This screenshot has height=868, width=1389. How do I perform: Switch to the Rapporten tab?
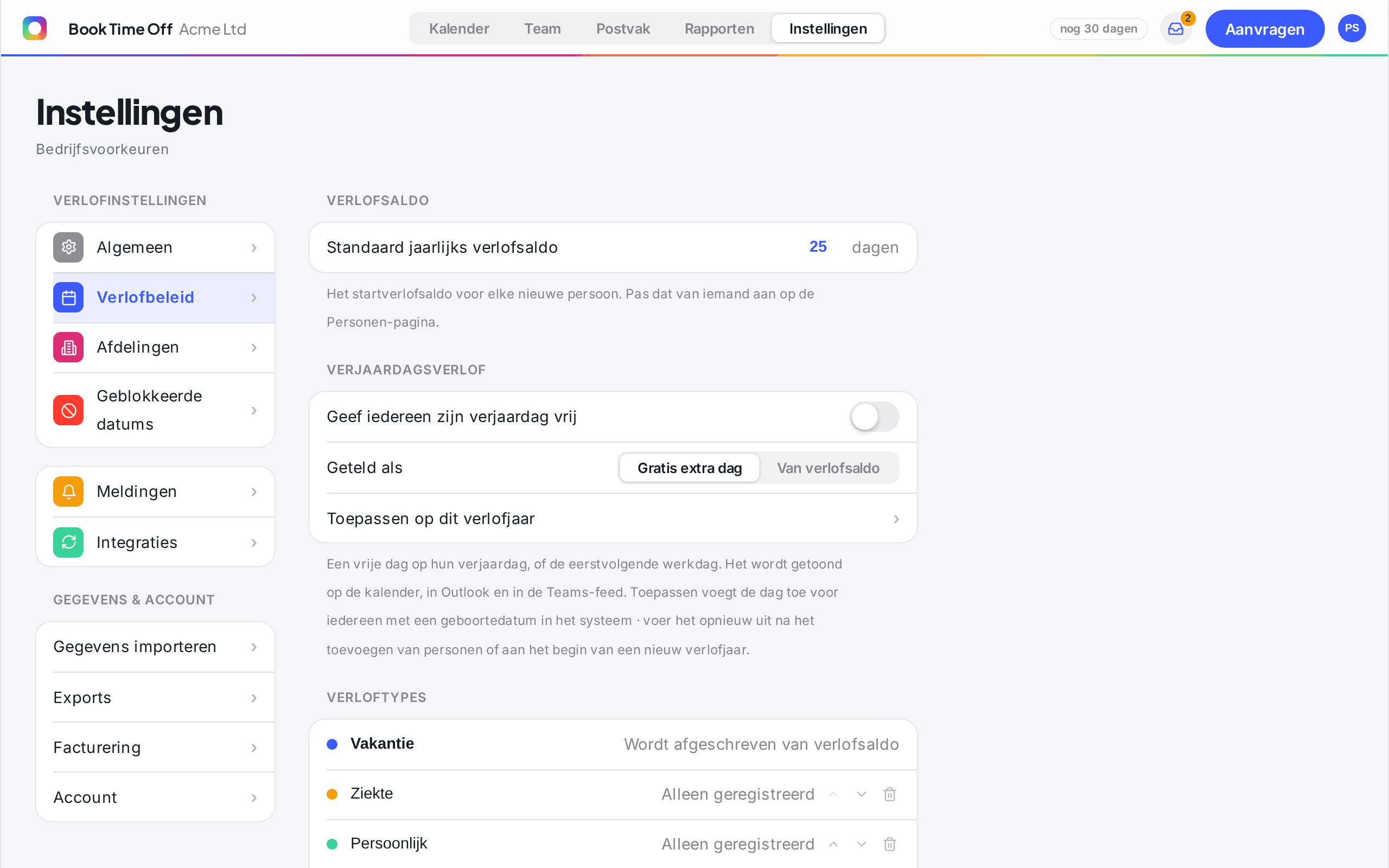pos(719,29)
